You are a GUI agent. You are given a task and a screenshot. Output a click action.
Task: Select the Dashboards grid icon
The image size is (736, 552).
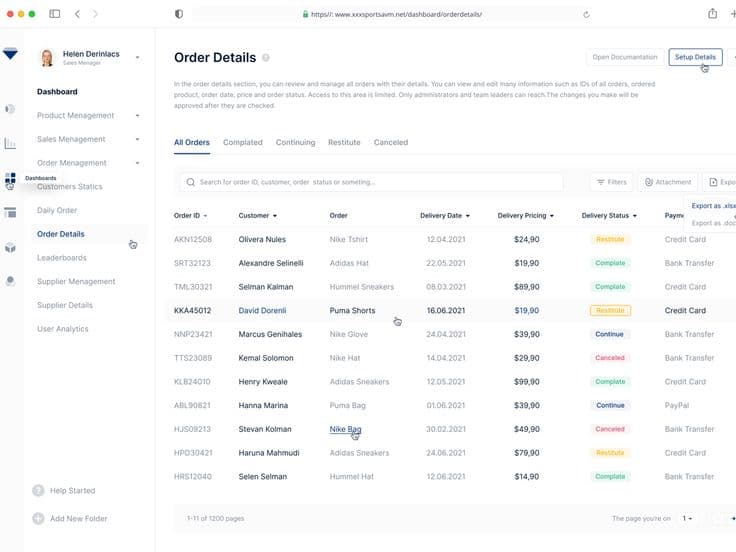pyautogui.click(x=10, y=178)
